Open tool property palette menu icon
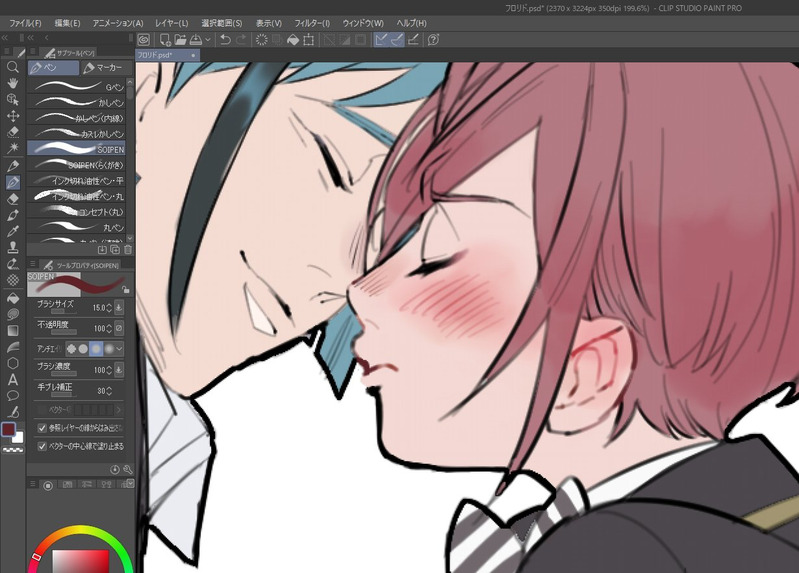 [33, 264]
